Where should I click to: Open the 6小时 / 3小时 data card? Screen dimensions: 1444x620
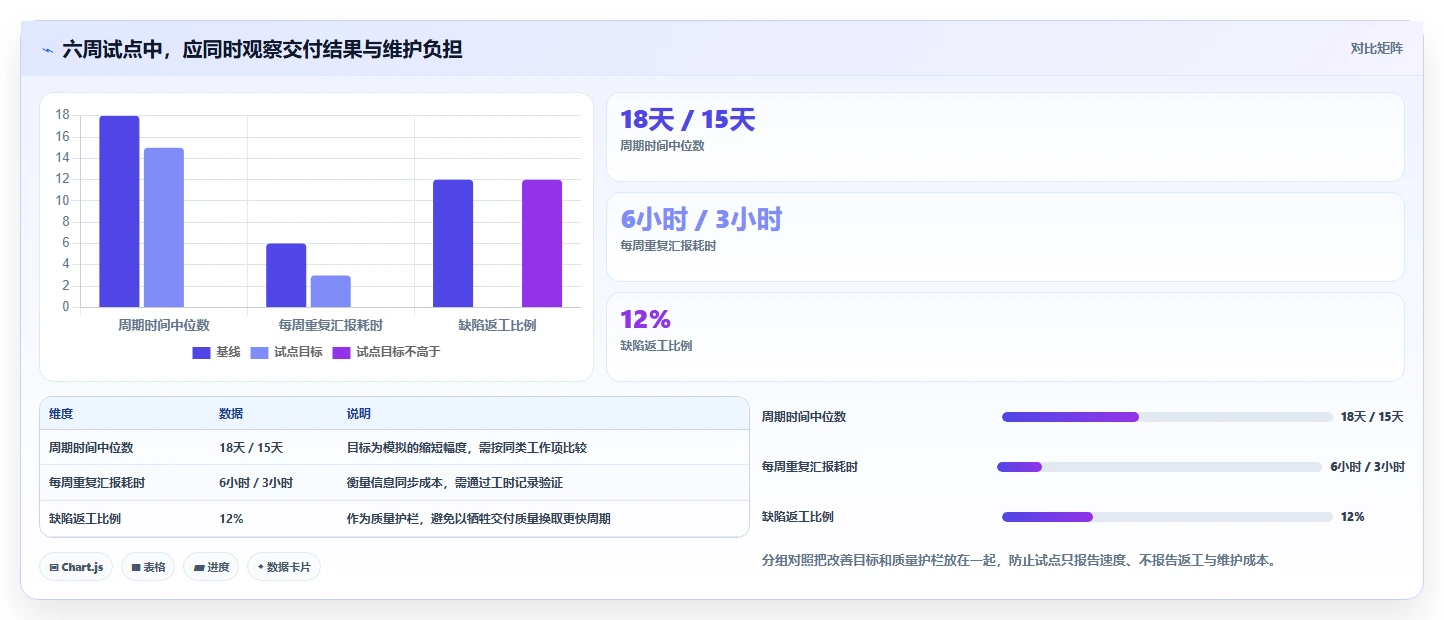[x=1005, y=237]
